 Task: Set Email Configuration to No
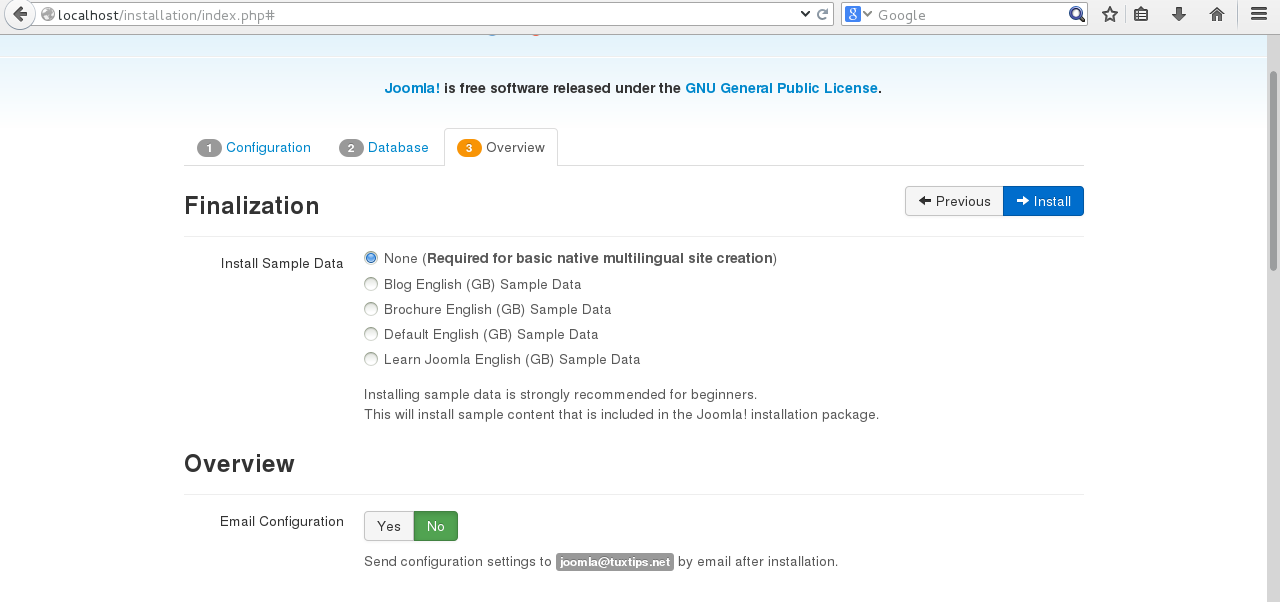click(436, 526)
